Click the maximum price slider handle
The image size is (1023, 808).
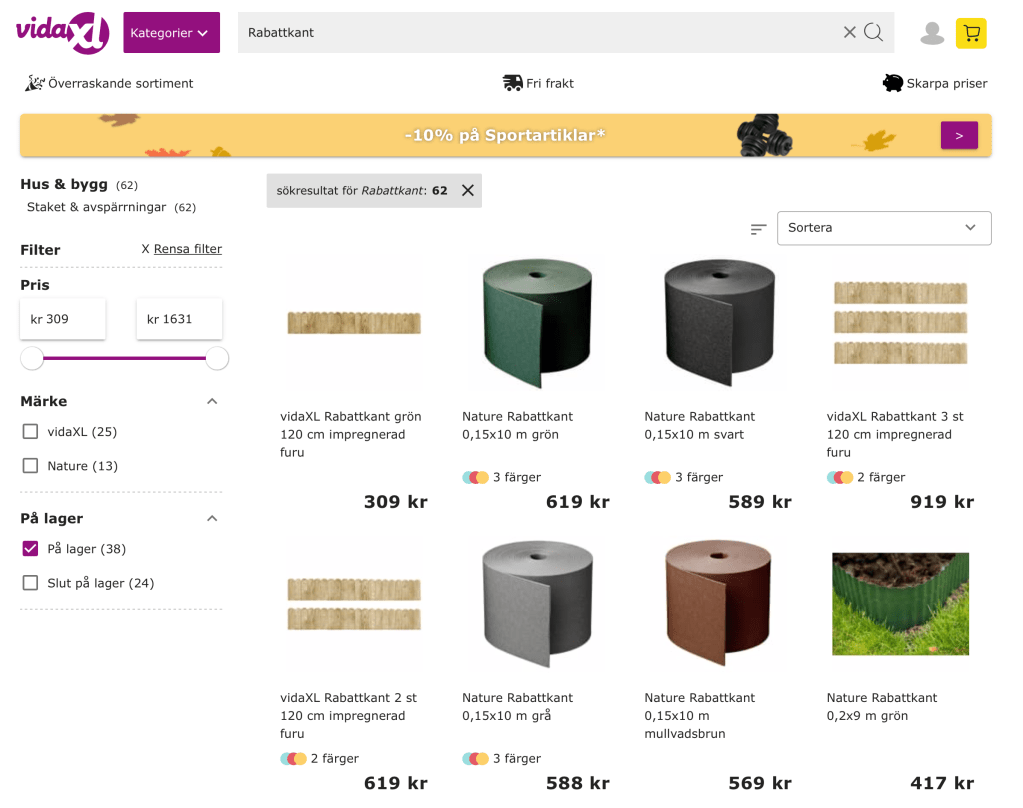[x=217, y=358]
